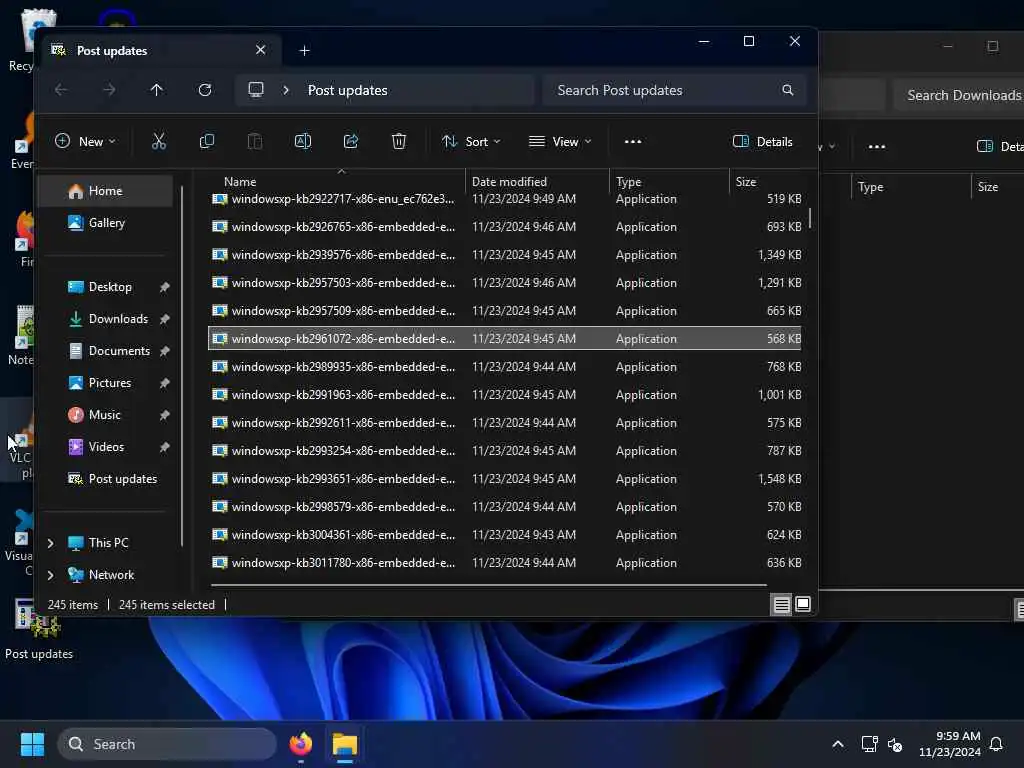The height and width of the screenshot is (768, 1024).
Task: Open Gallery in the navigation pane
Action: pos(105,223)
